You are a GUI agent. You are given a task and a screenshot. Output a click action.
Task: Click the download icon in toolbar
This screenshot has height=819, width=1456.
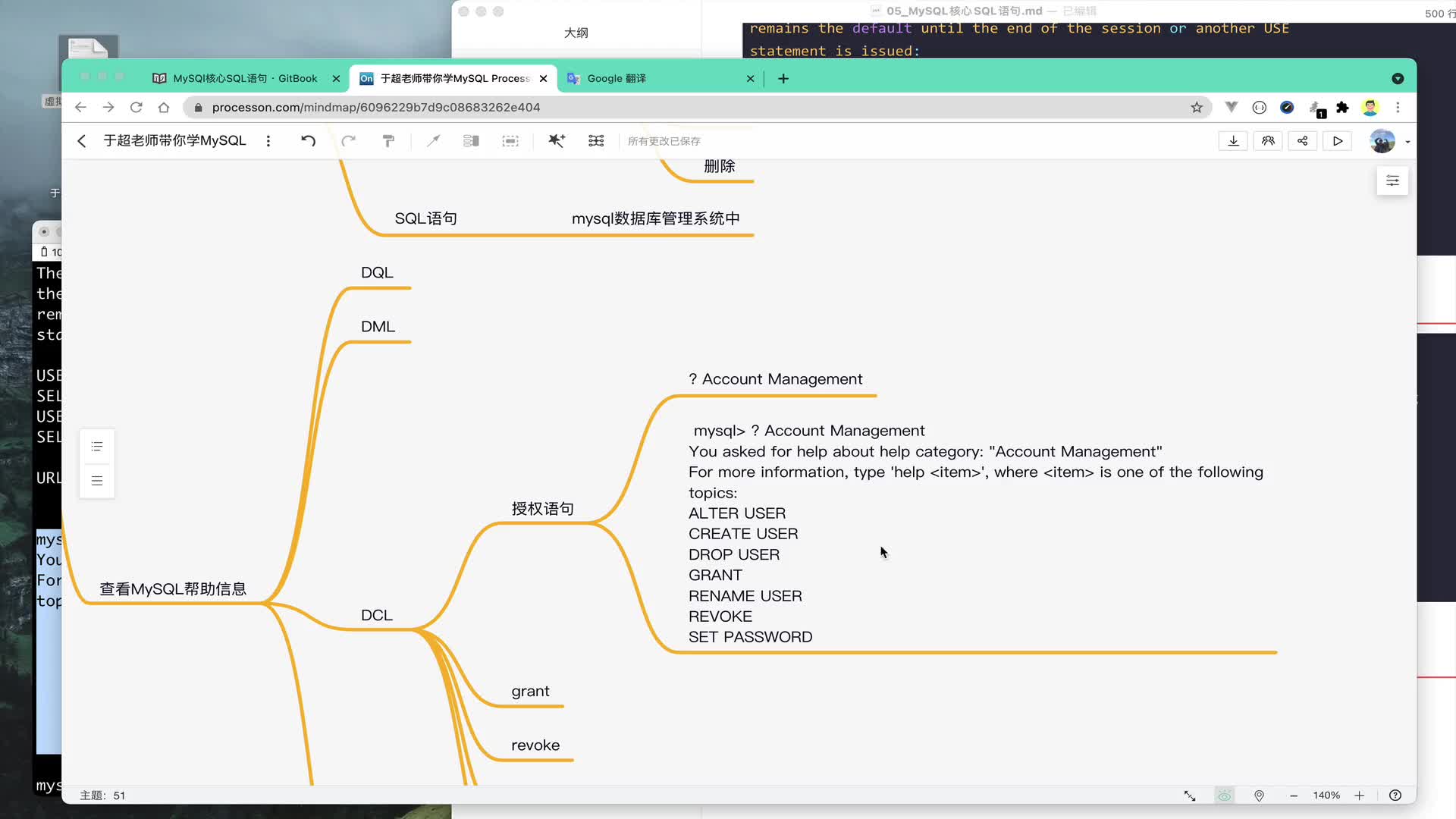1233,140
